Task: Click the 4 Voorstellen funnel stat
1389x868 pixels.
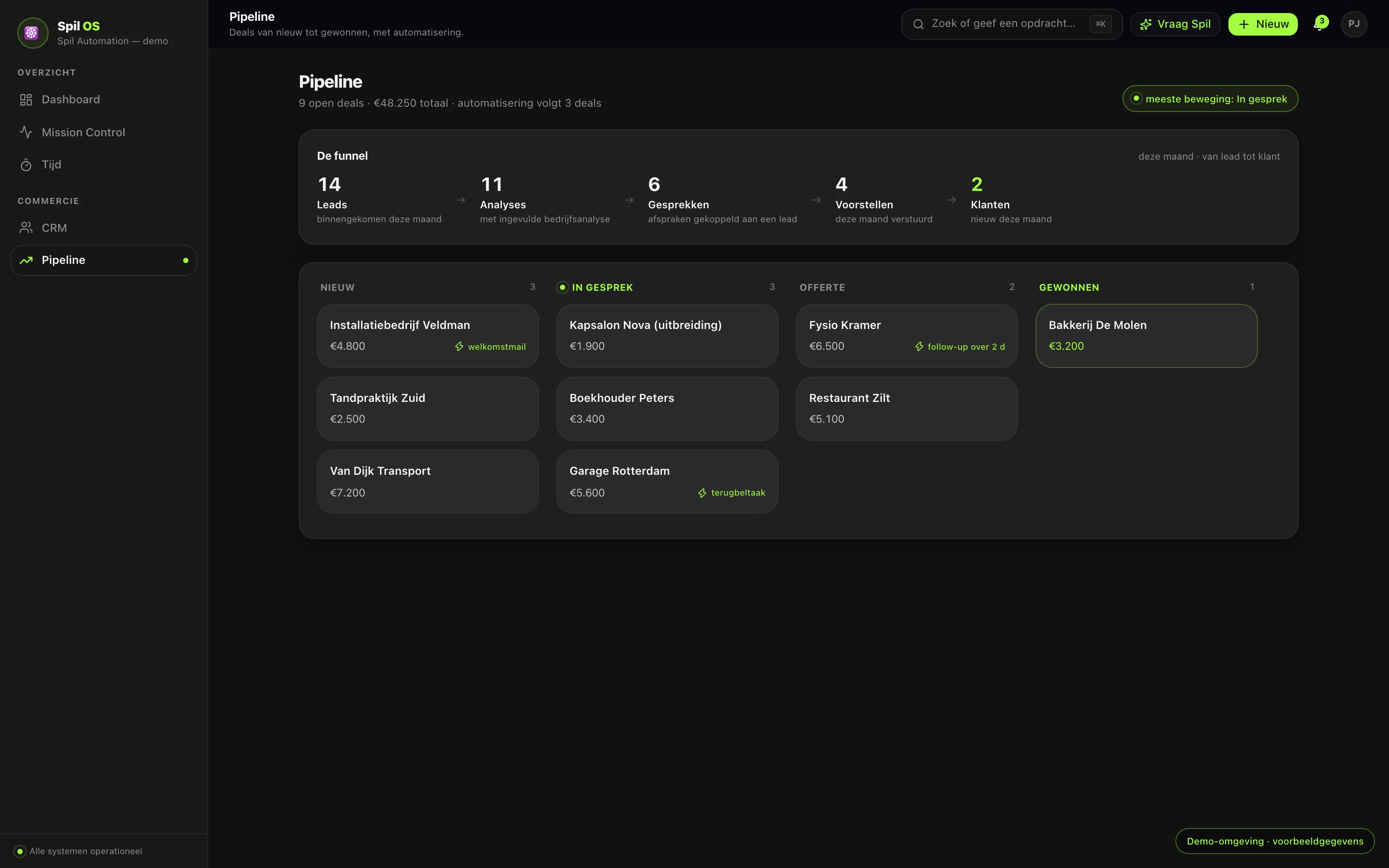Action: (x=883, y=200)
